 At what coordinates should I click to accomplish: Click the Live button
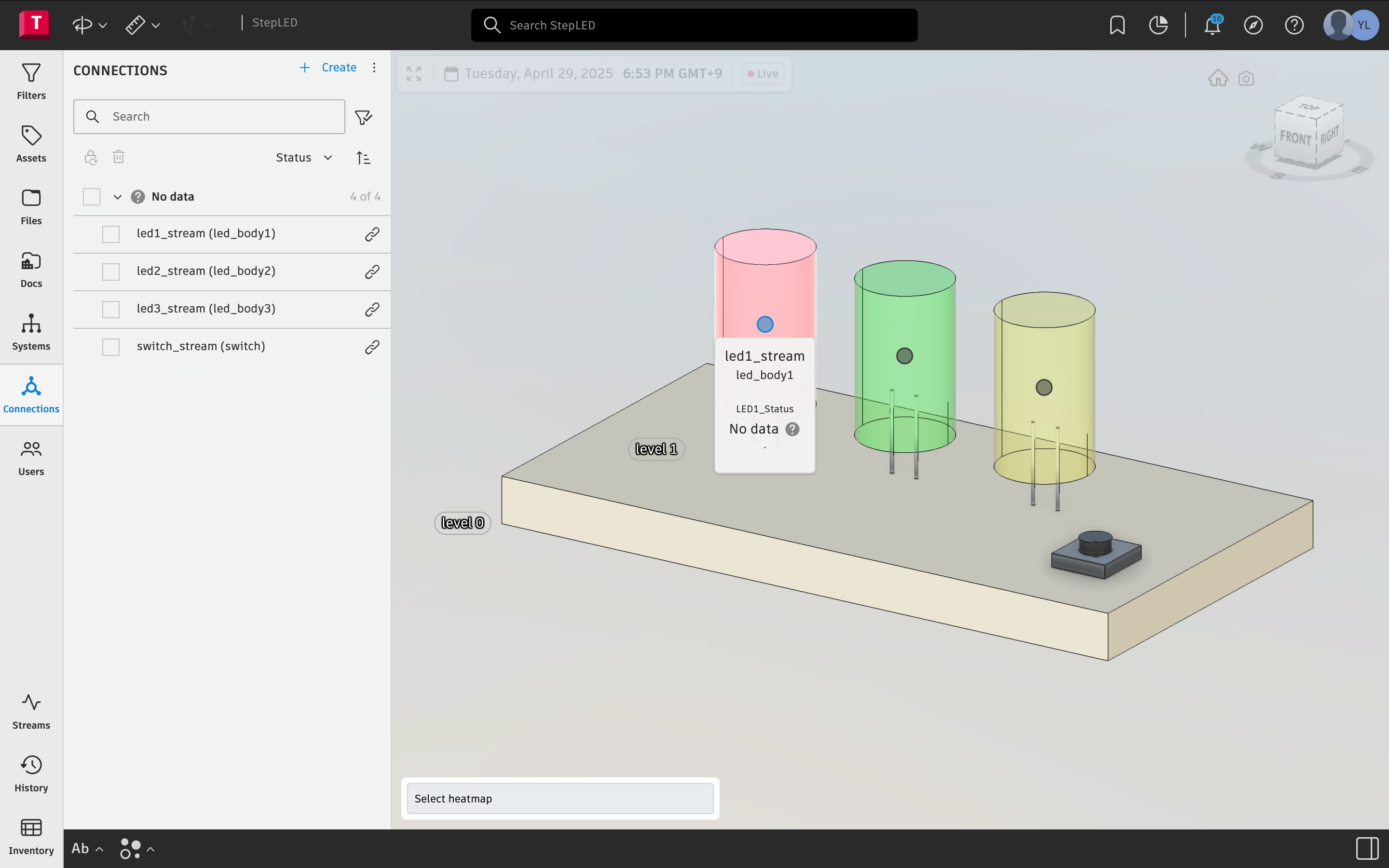[x=763, y=73]
